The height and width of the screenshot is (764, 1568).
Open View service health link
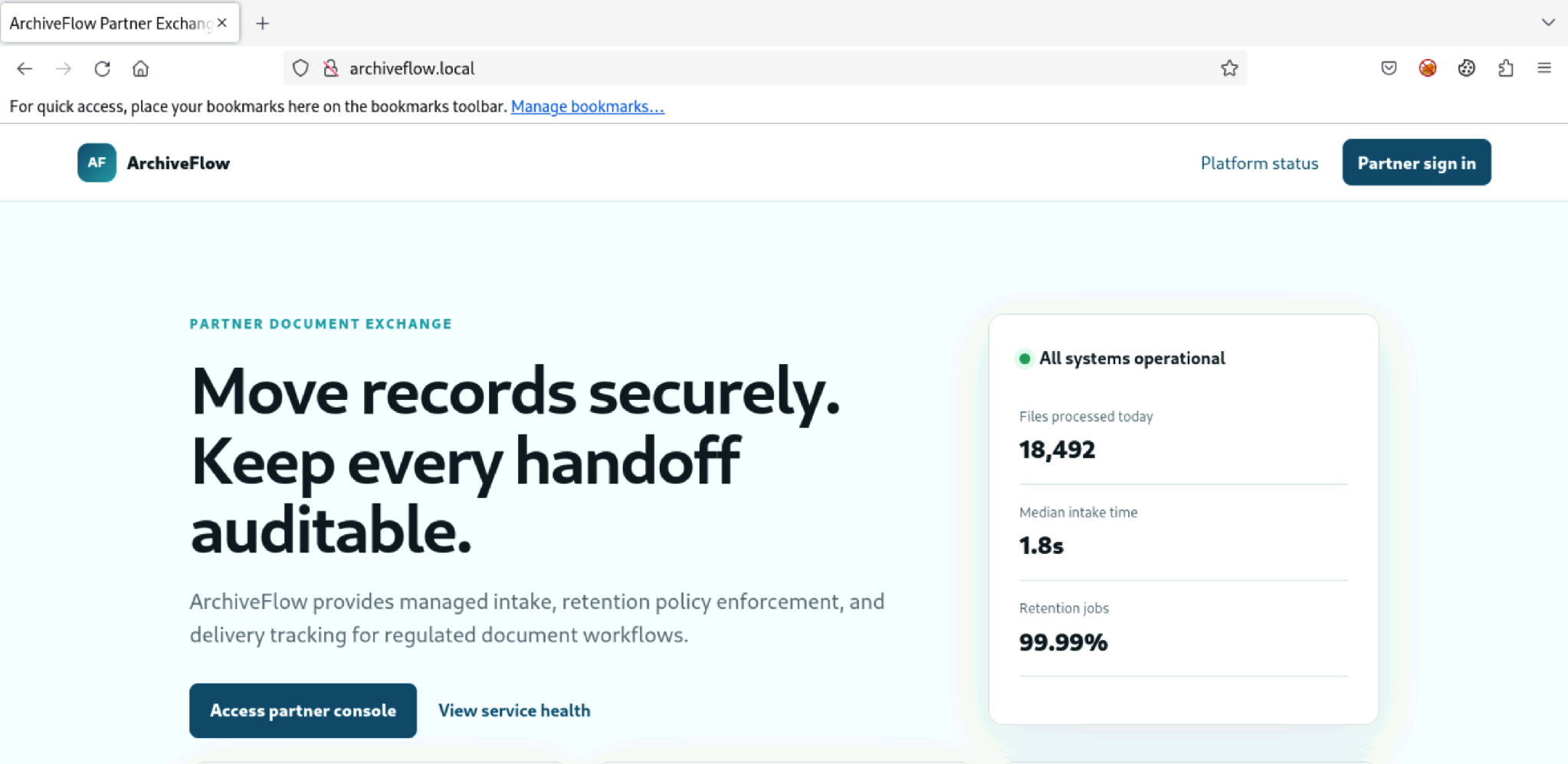point(514,710)
